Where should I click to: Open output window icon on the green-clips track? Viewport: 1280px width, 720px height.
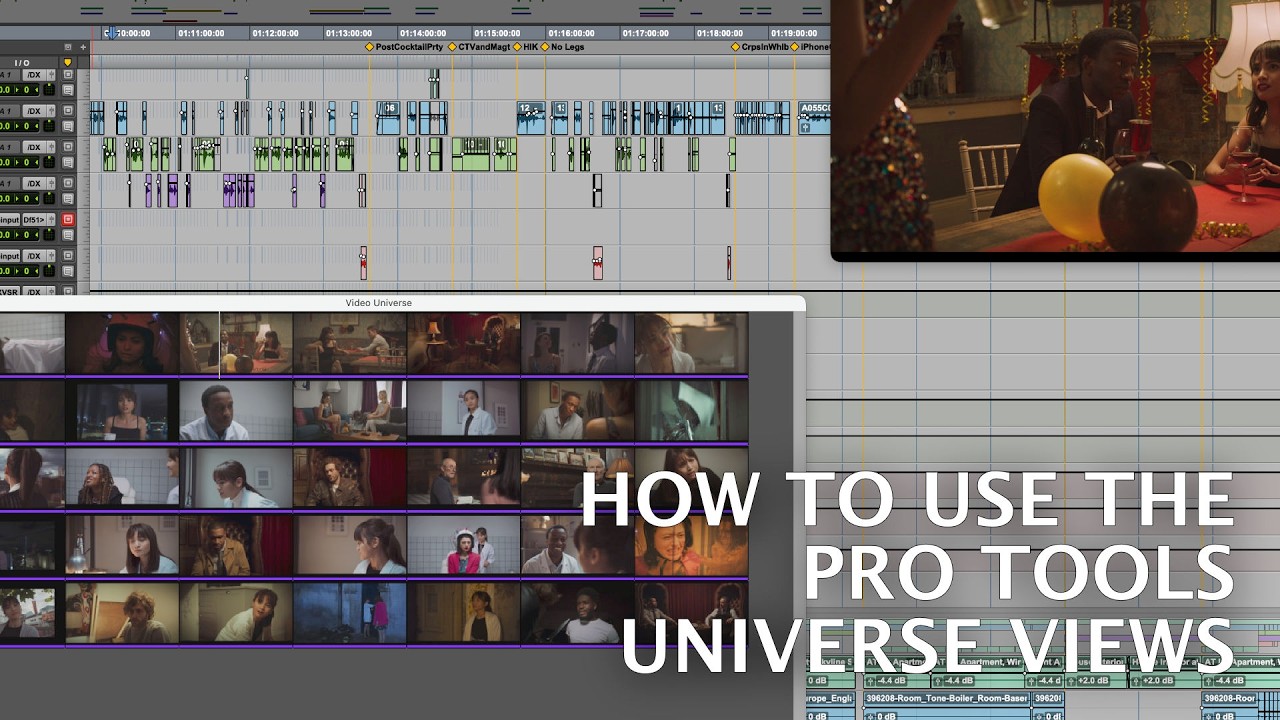pos(49,147)
